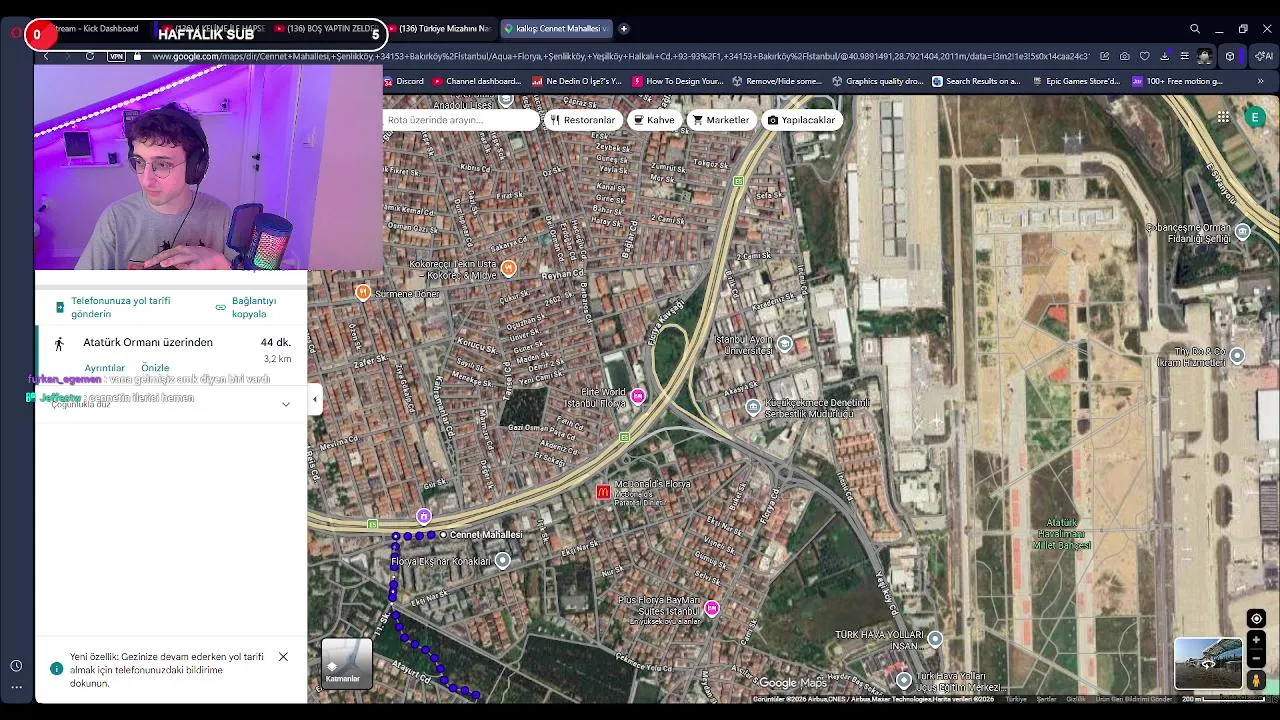Select the Sürmene Döner restaurant pin
The height and width of the screenshot is (720, 1280).
[363, 292]
